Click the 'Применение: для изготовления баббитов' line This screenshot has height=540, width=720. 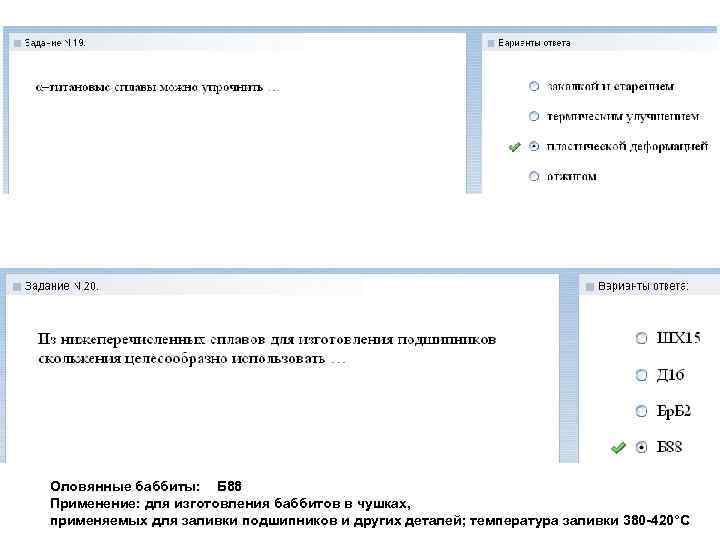[x=230, y=504]
